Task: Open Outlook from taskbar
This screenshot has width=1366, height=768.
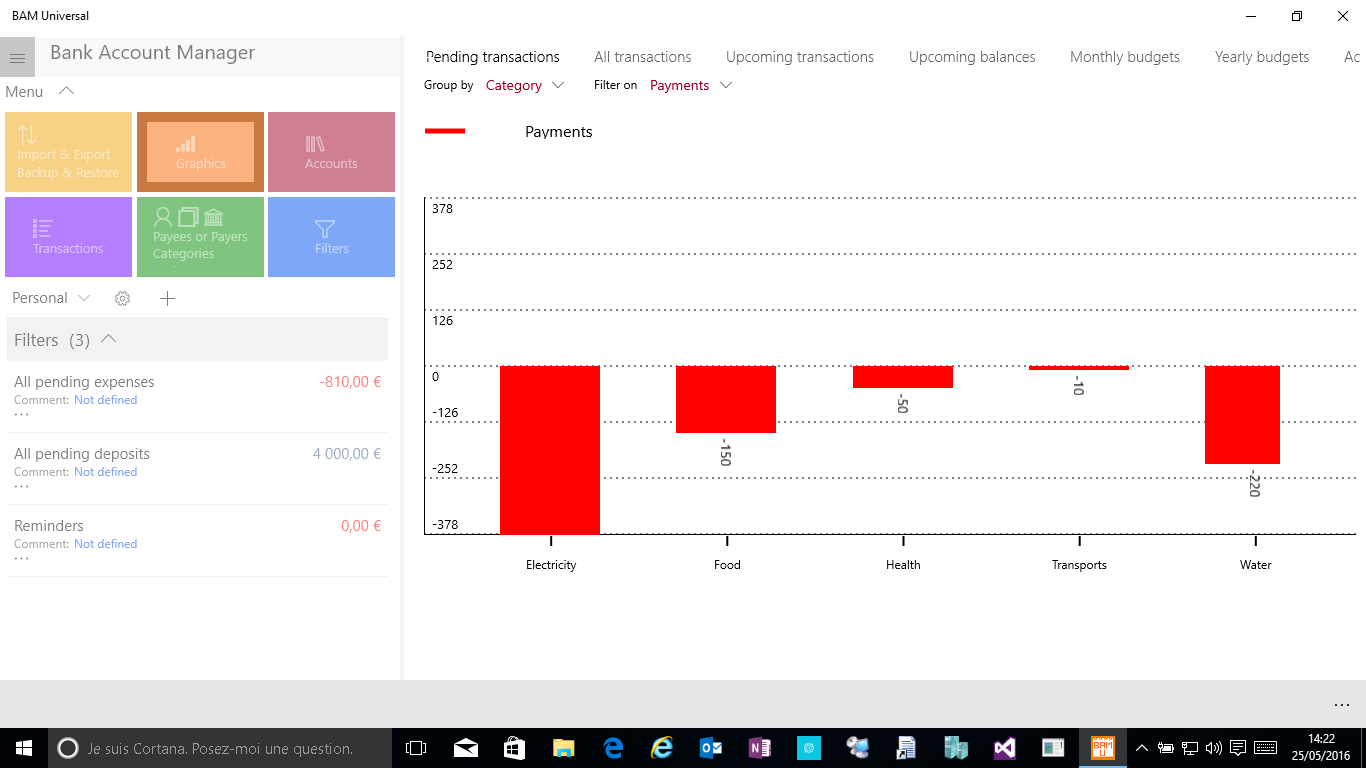Action: (711, 748)
